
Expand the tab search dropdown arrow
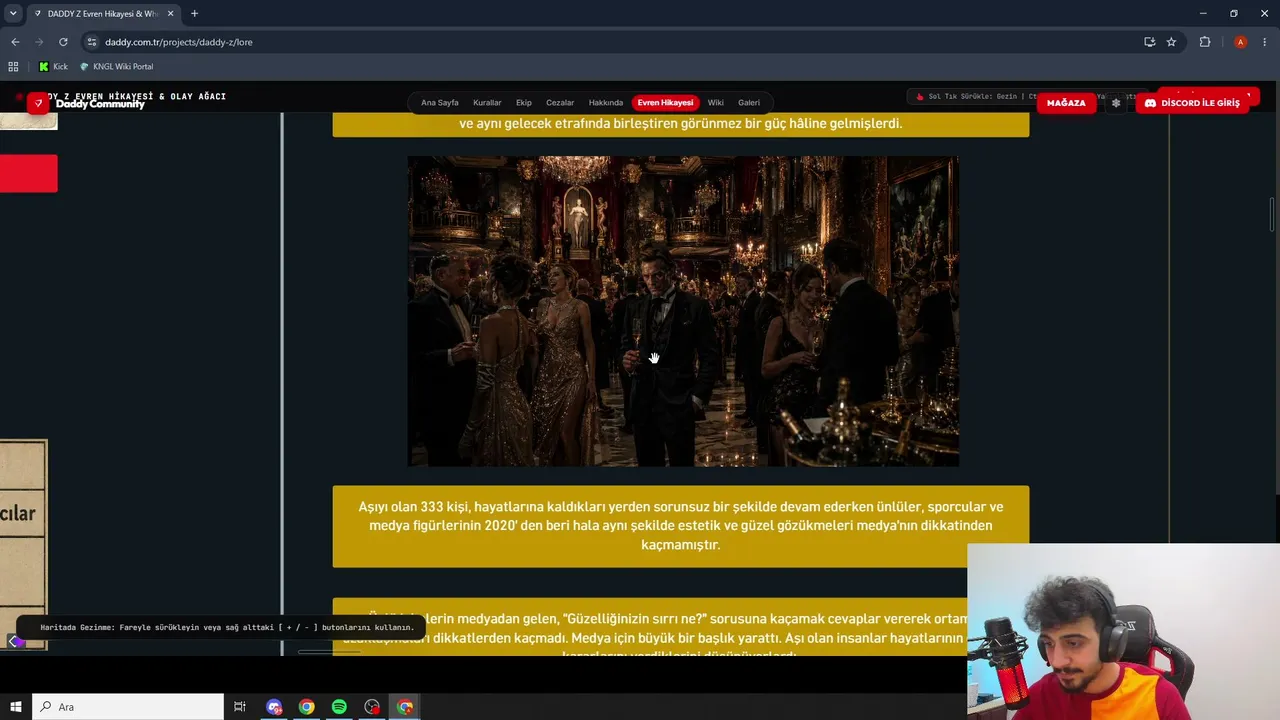13,14
